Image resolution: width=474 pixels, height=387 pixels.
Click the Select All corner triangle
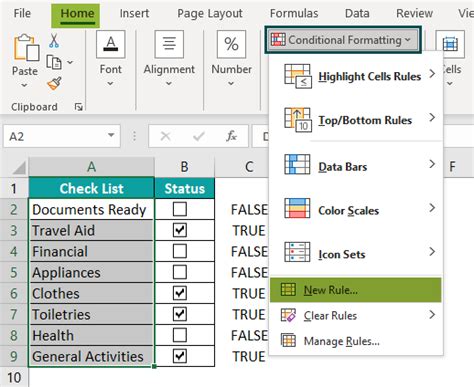19,168
